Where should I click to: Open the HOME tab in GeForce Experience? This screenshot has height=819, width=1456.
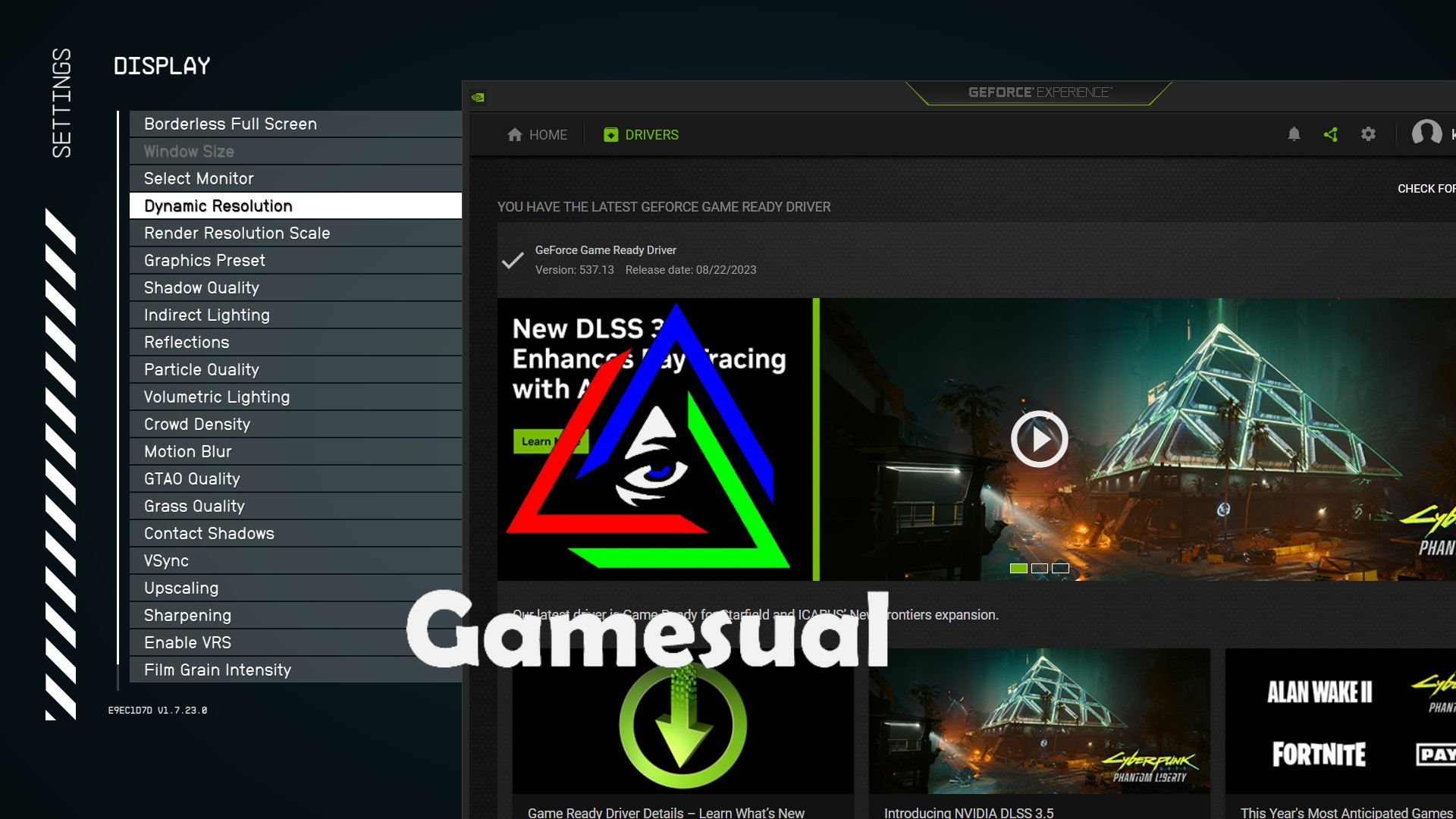[537, 134]
